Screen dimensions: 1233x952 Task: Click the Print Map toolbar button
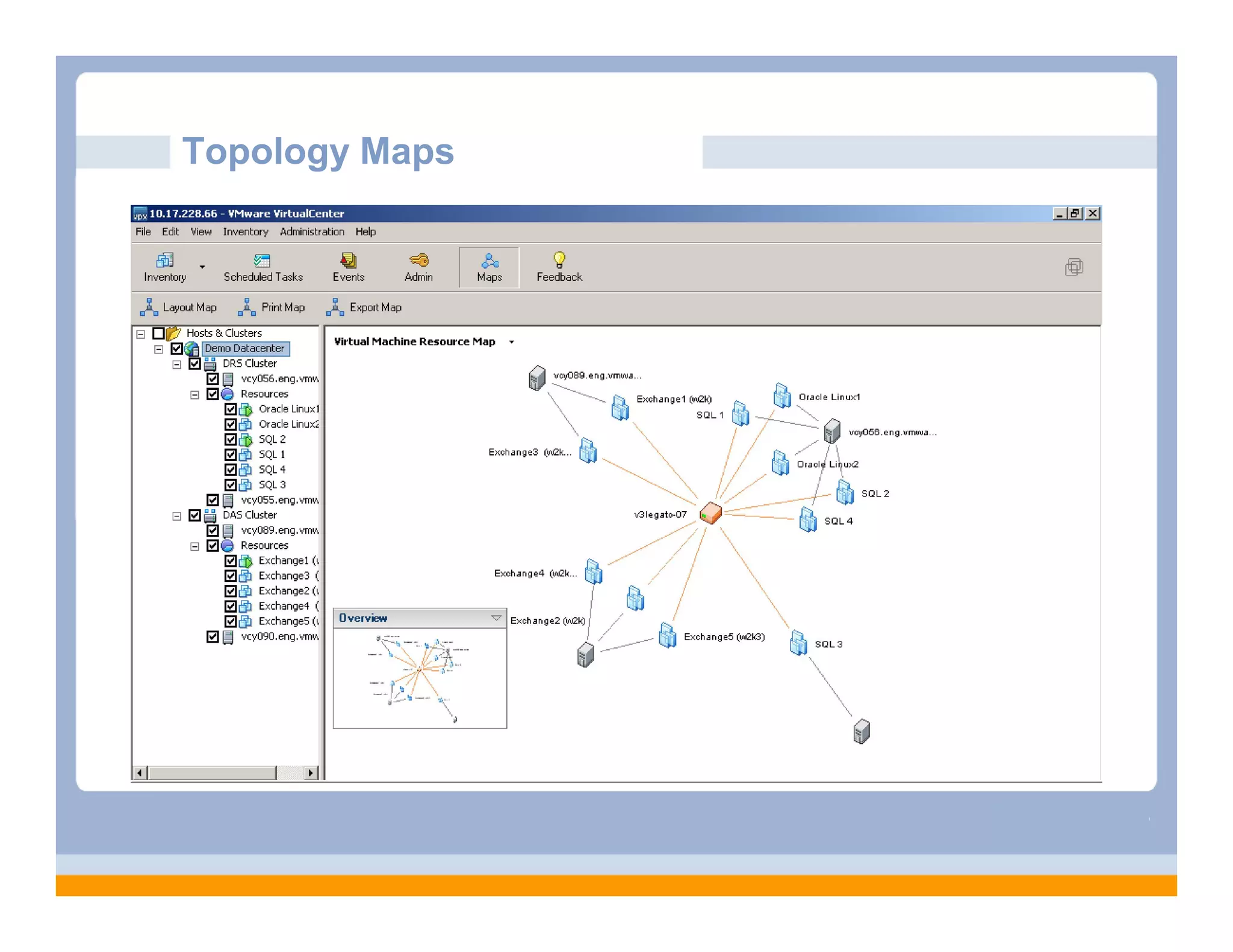[x=272, y=308]
